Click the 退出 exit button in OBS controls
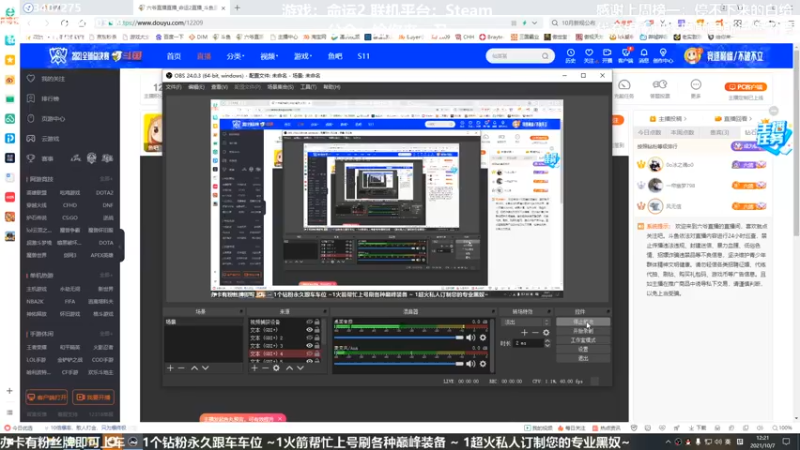Image resolution: width=800 pixels, height=450 pixels. click(583, 359)
